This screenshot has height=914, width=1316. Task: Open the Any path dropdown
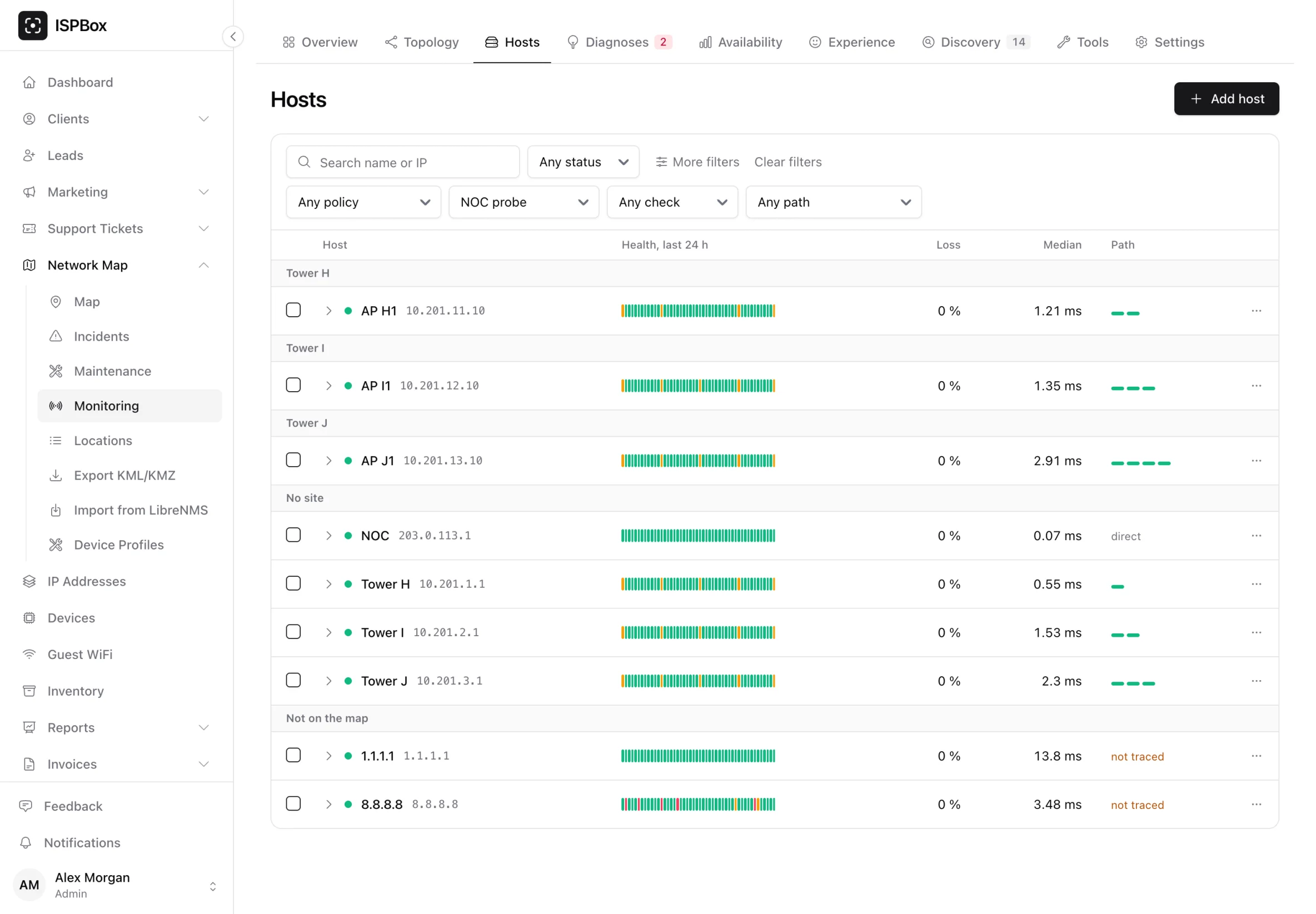pos(833,202)
